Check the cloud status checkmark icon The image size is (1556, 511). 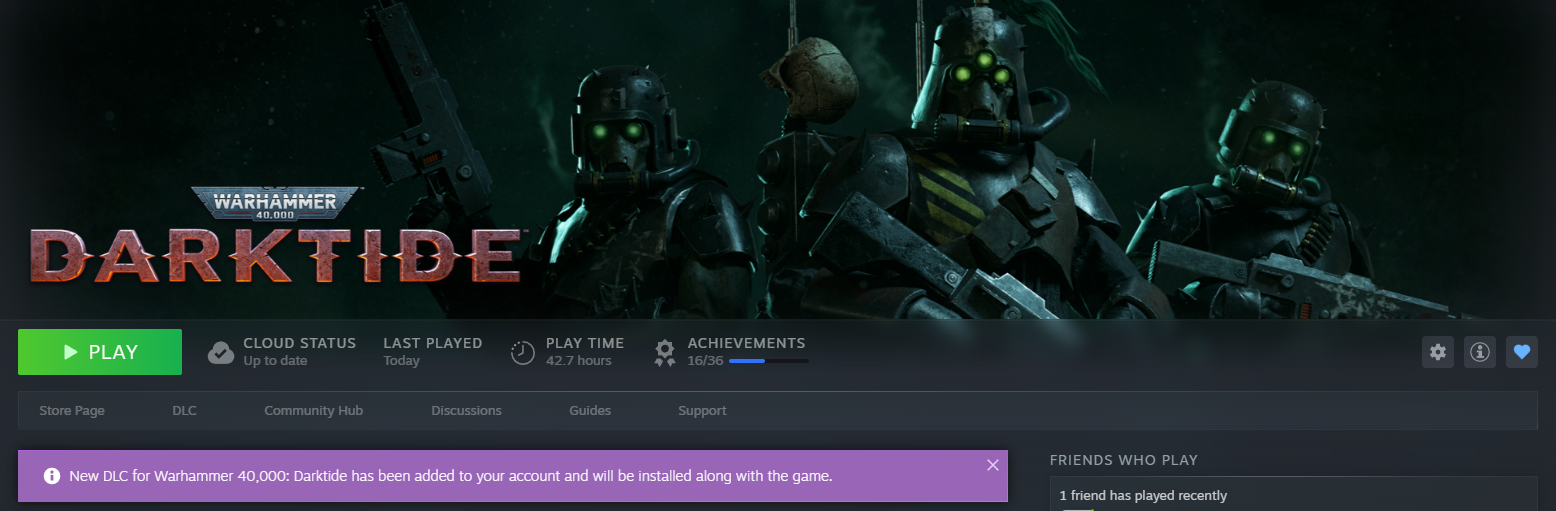pos(221,353)
